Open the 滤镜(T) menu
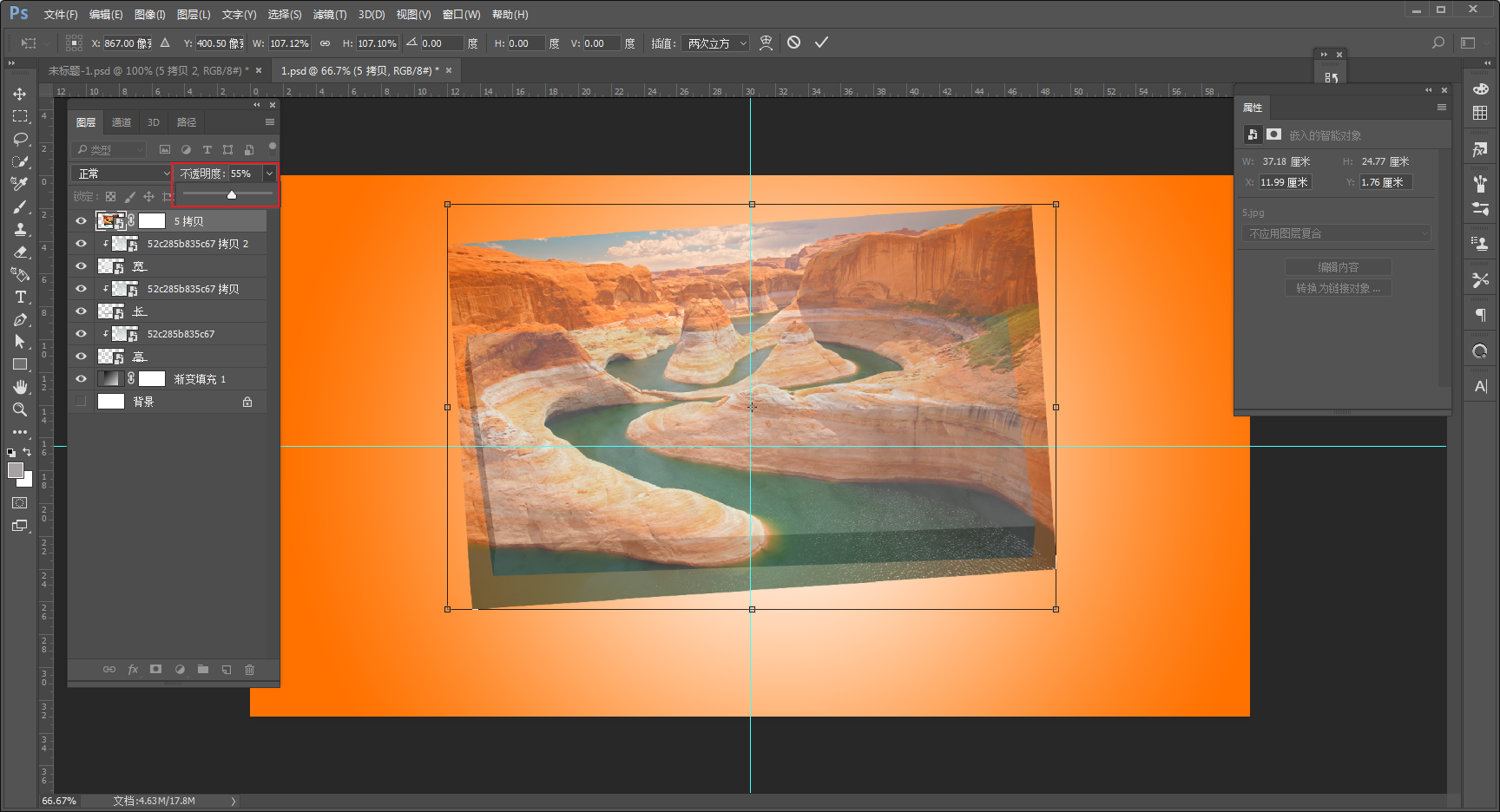This screenshot has width=1500, height=812. 330,15
